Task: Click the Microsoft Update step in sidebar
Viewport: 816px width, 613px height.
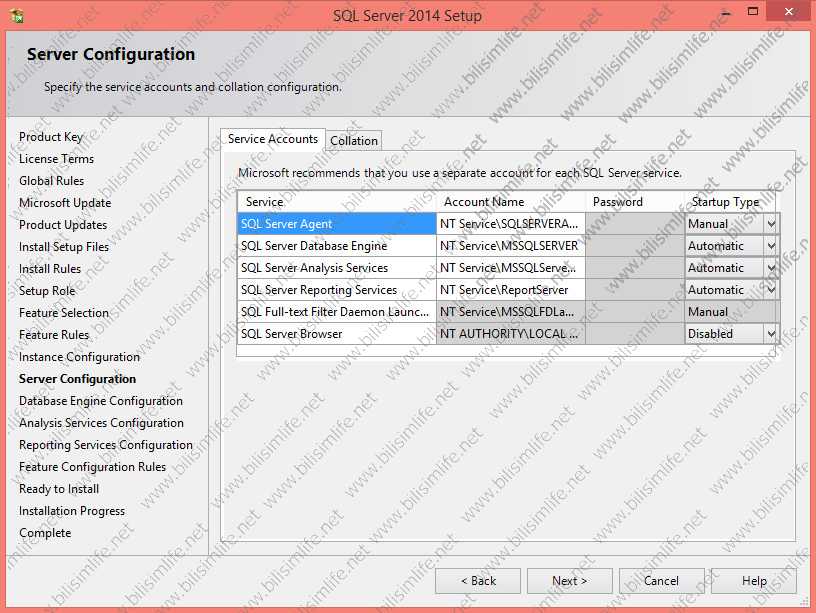Action: click(x=65, y=203)
